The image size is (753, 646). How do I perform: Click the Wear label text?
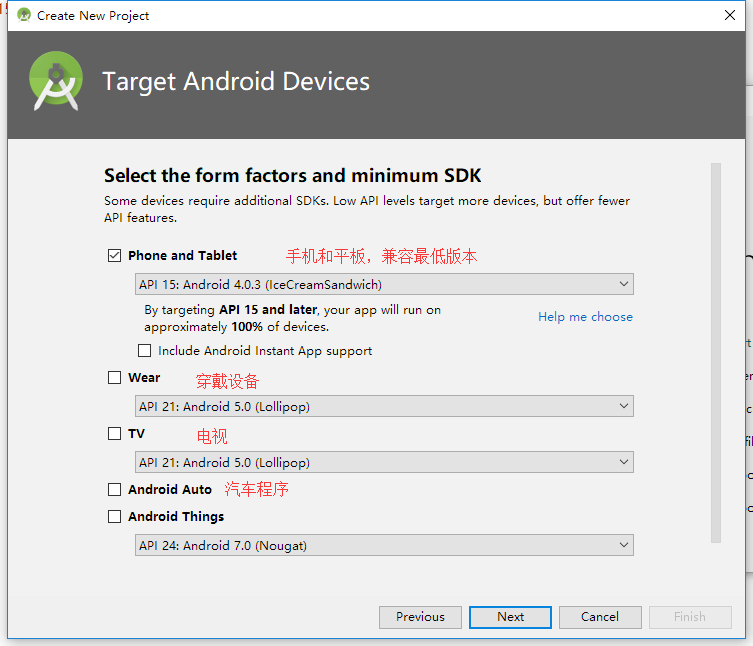pyautogui.click(x=144, y=378)
